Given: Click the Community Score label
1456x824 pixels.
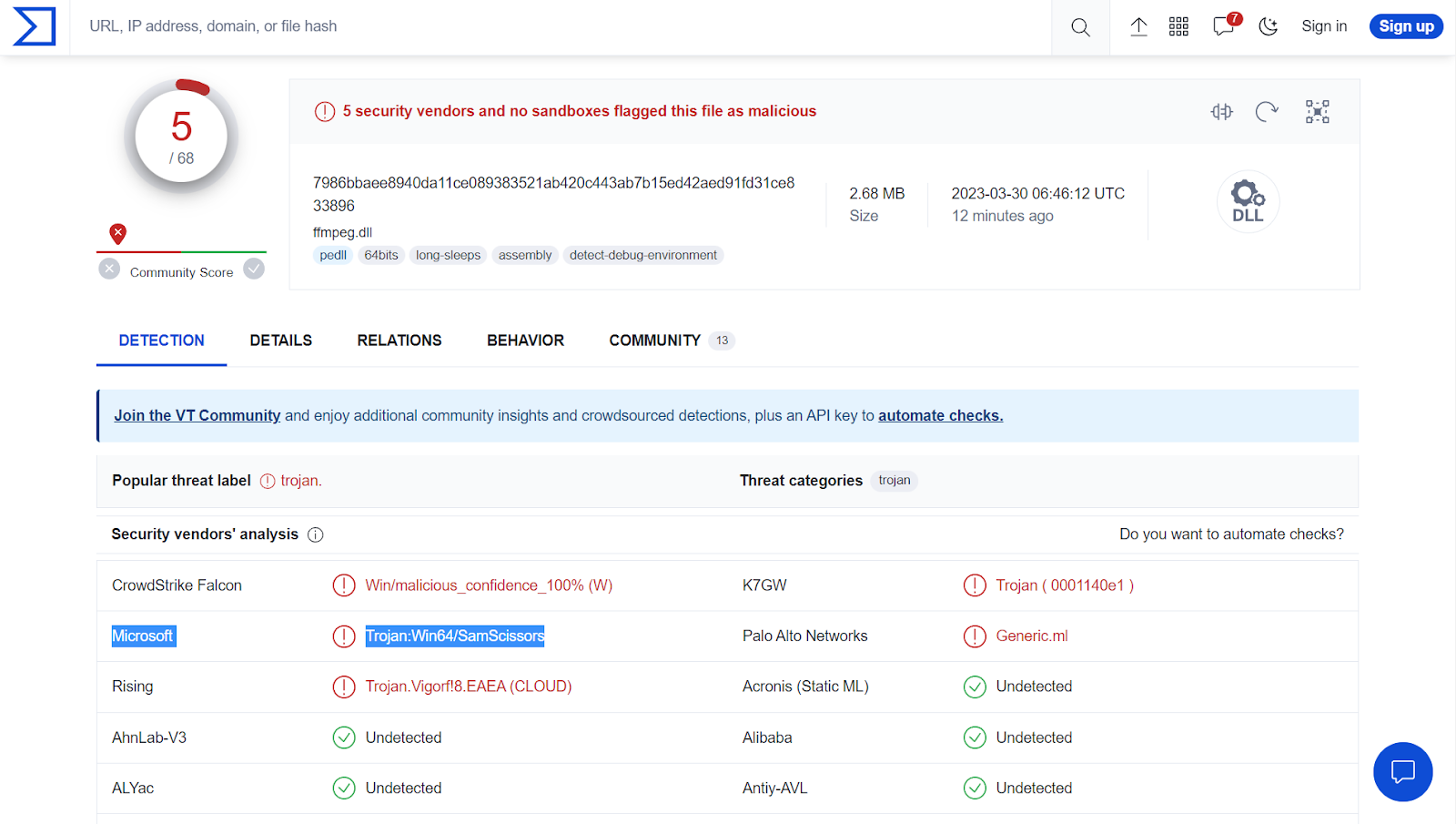Looking at the screenshot, I should pos(182,272).
